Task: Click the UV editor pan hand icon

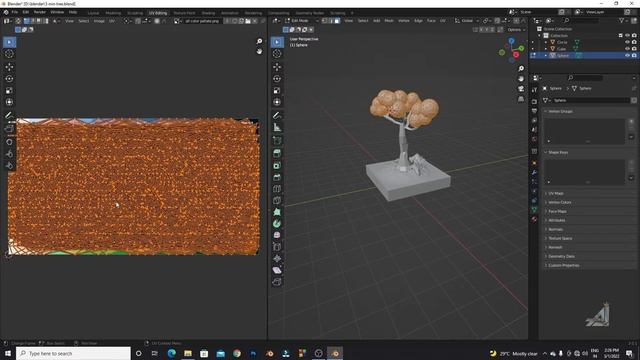Action: [x=259, y=51]
